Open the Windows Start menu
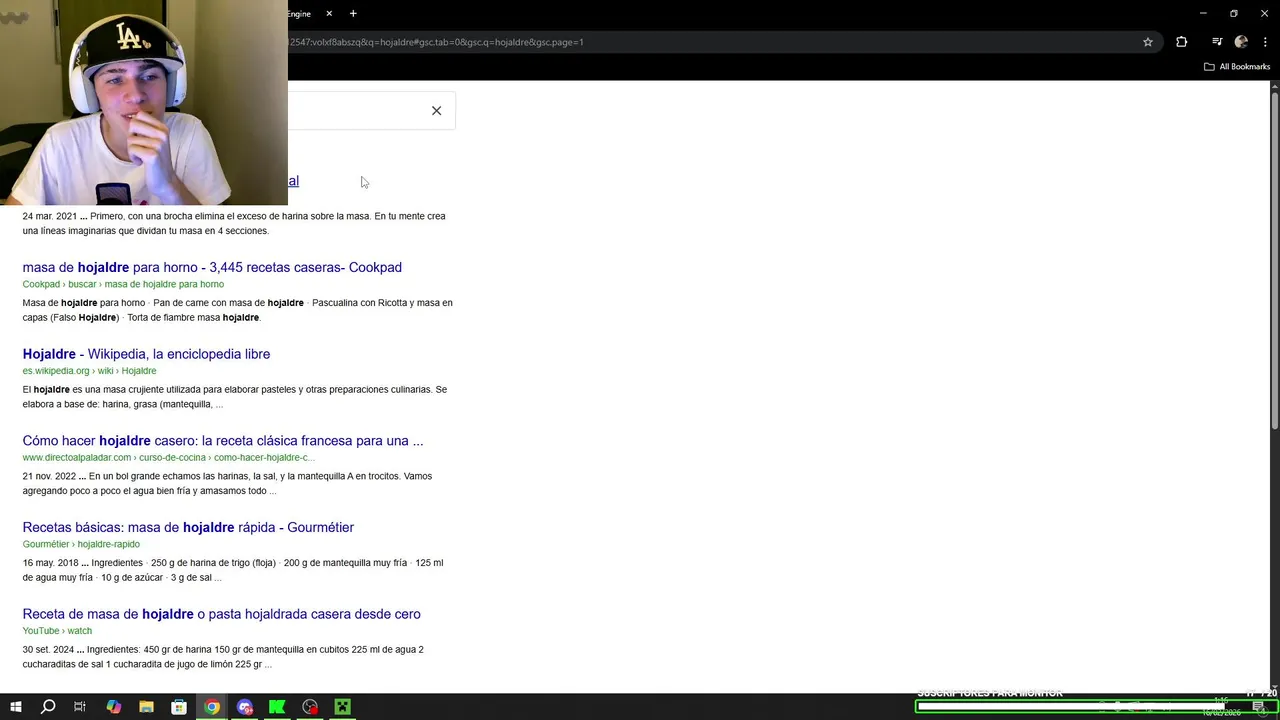 tap(16, 707)
